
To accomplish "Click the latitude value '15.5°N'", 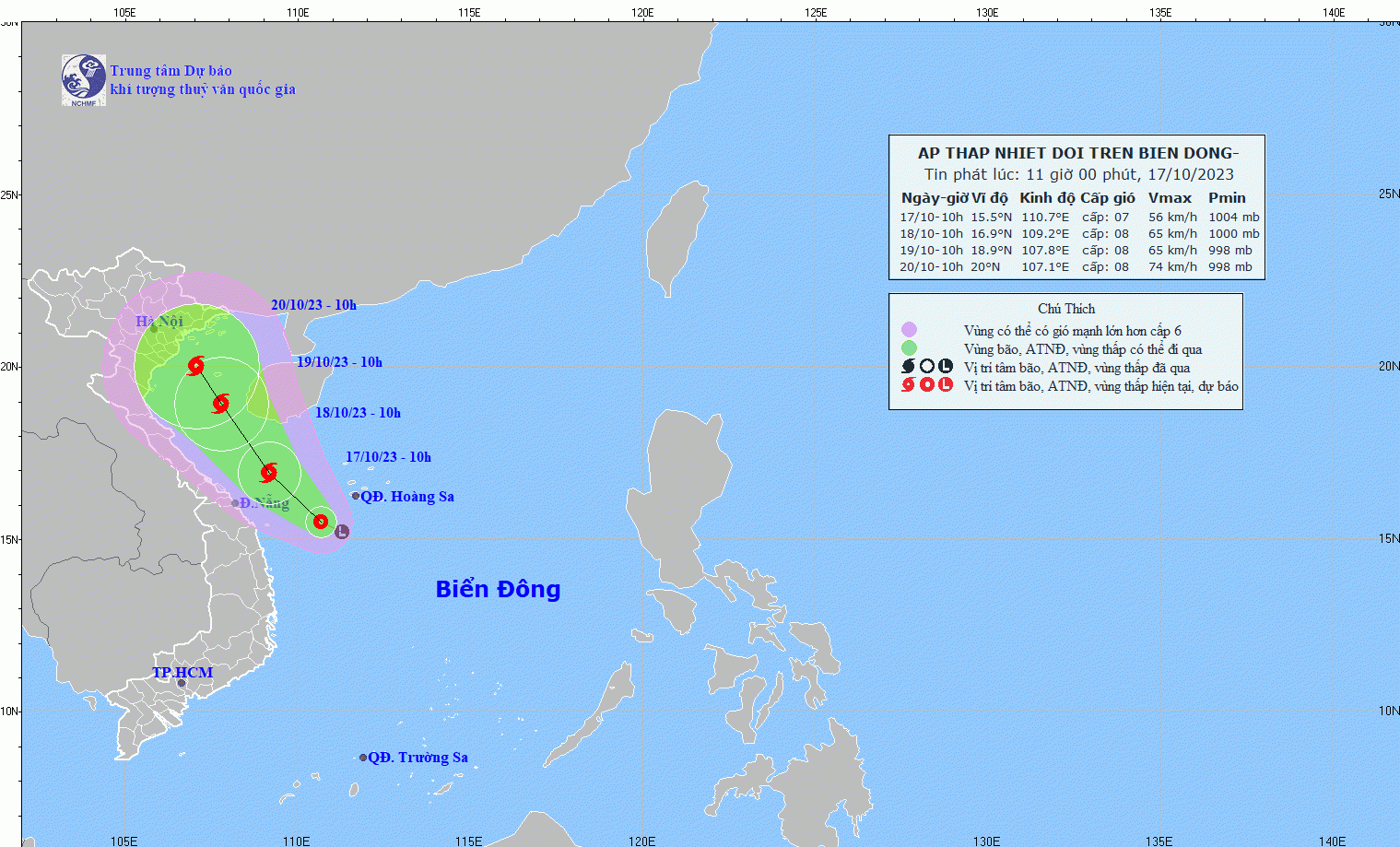I will coord(991,218).
